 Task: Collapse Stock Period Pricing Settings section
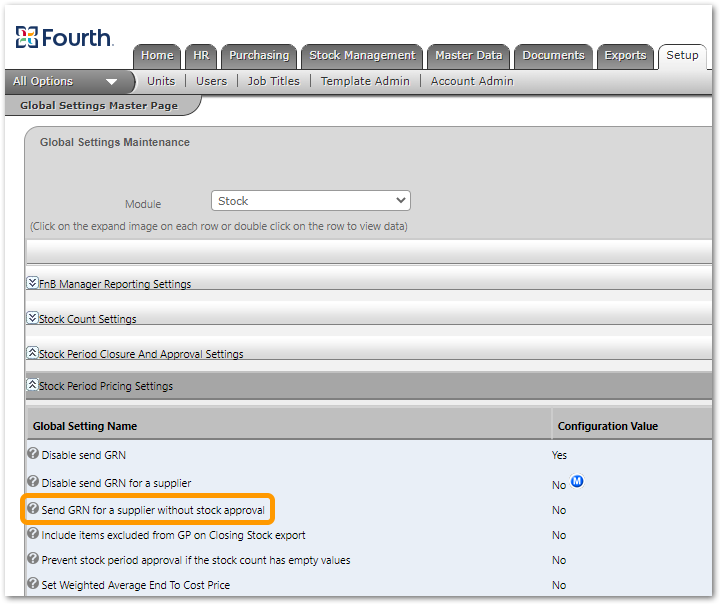(x=33, y=385)
